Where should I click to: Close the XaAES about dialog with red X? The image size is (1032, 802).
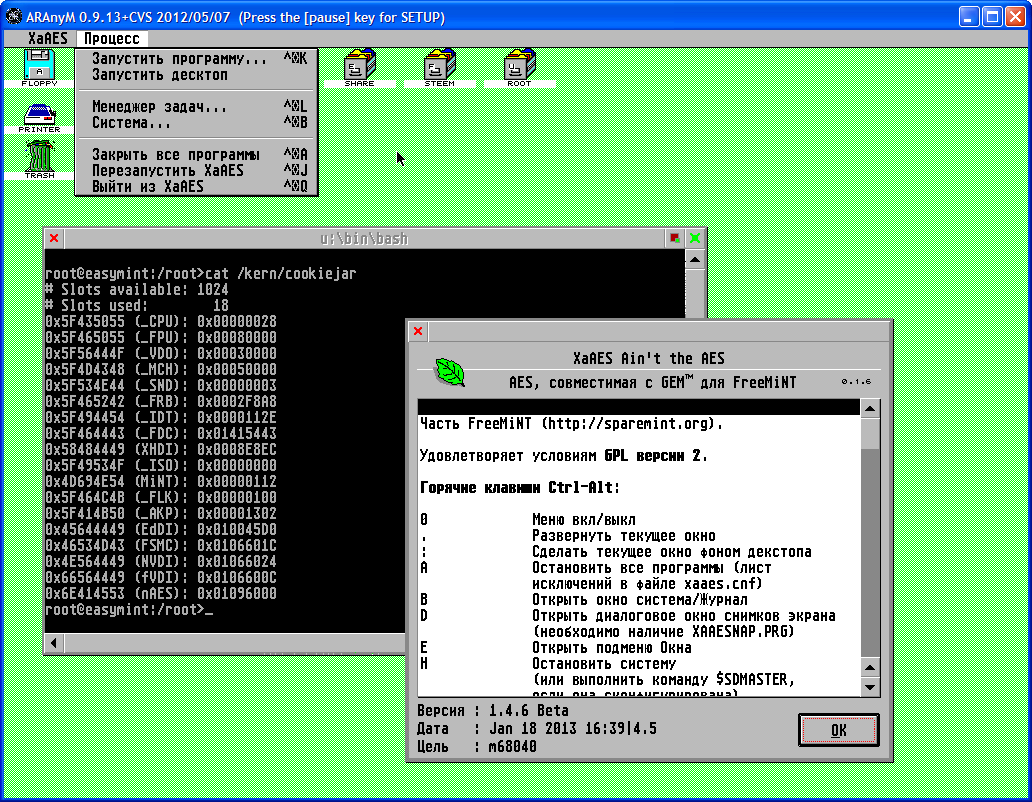(418, 331)
